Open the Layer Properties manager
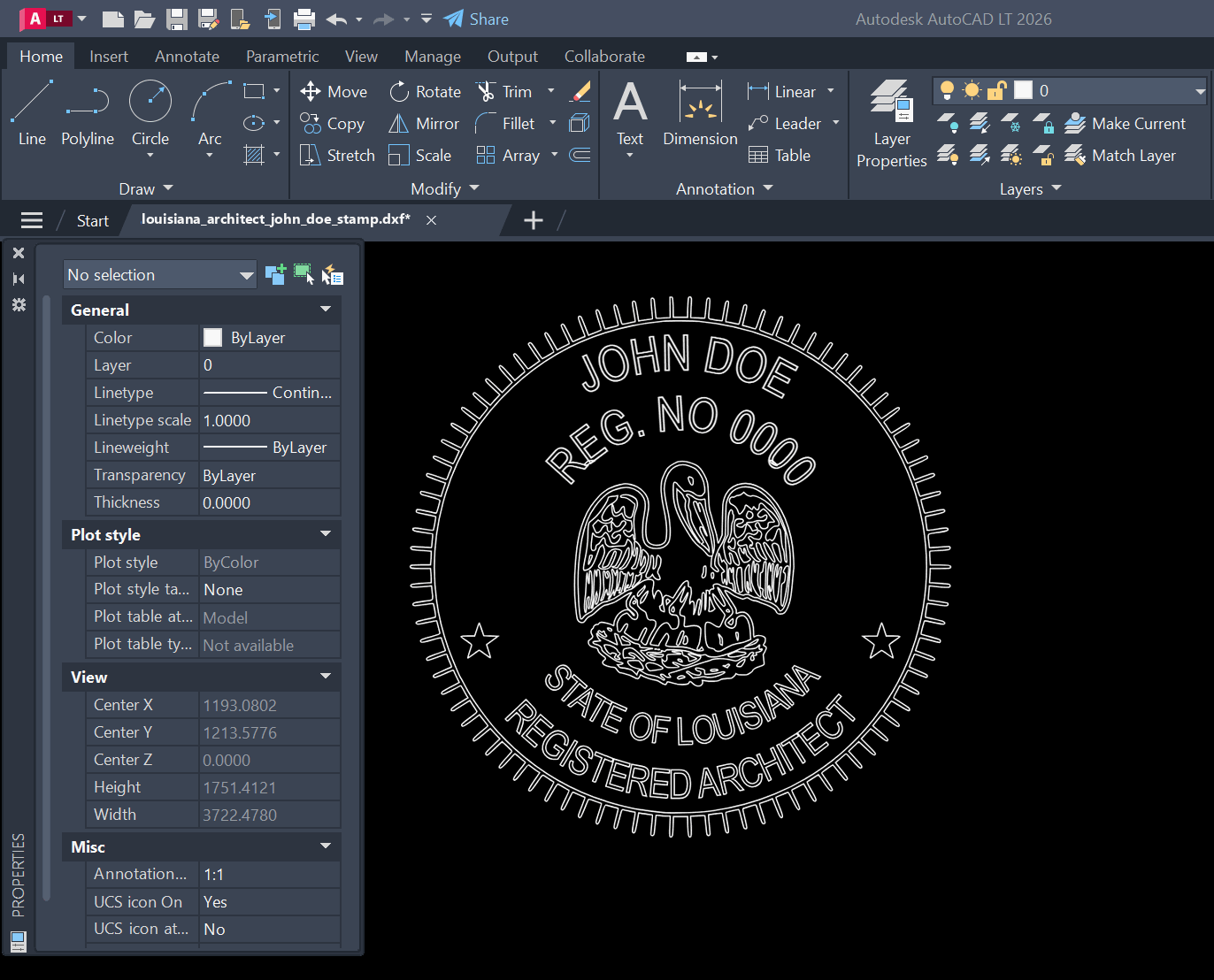The width and height of the screenshot is (1214, 980). (x=891, y=124)
